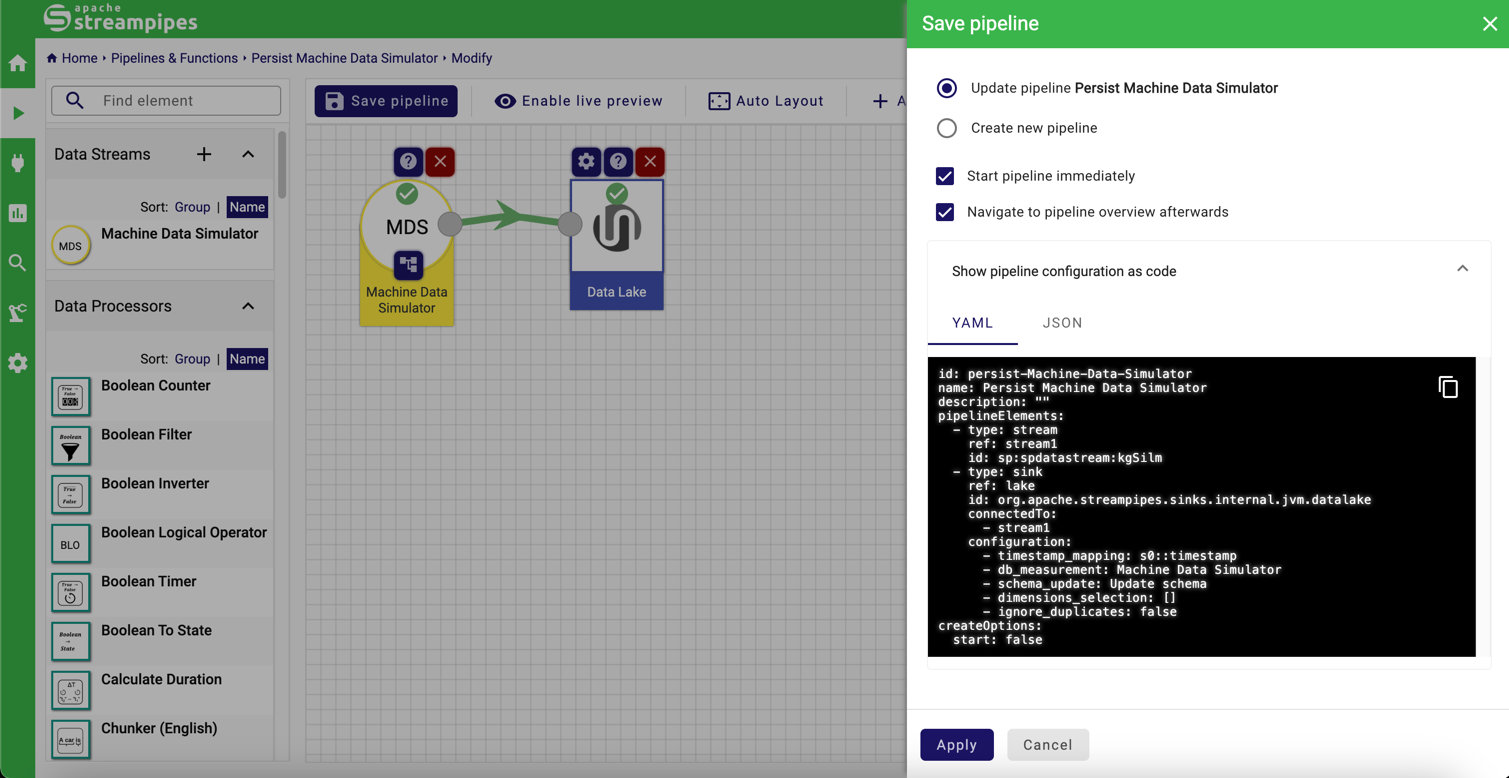Uncheck Start pipeline immediately checkbox
The width and height of the screenshot is (1509, 778).
tap(945, 176)
